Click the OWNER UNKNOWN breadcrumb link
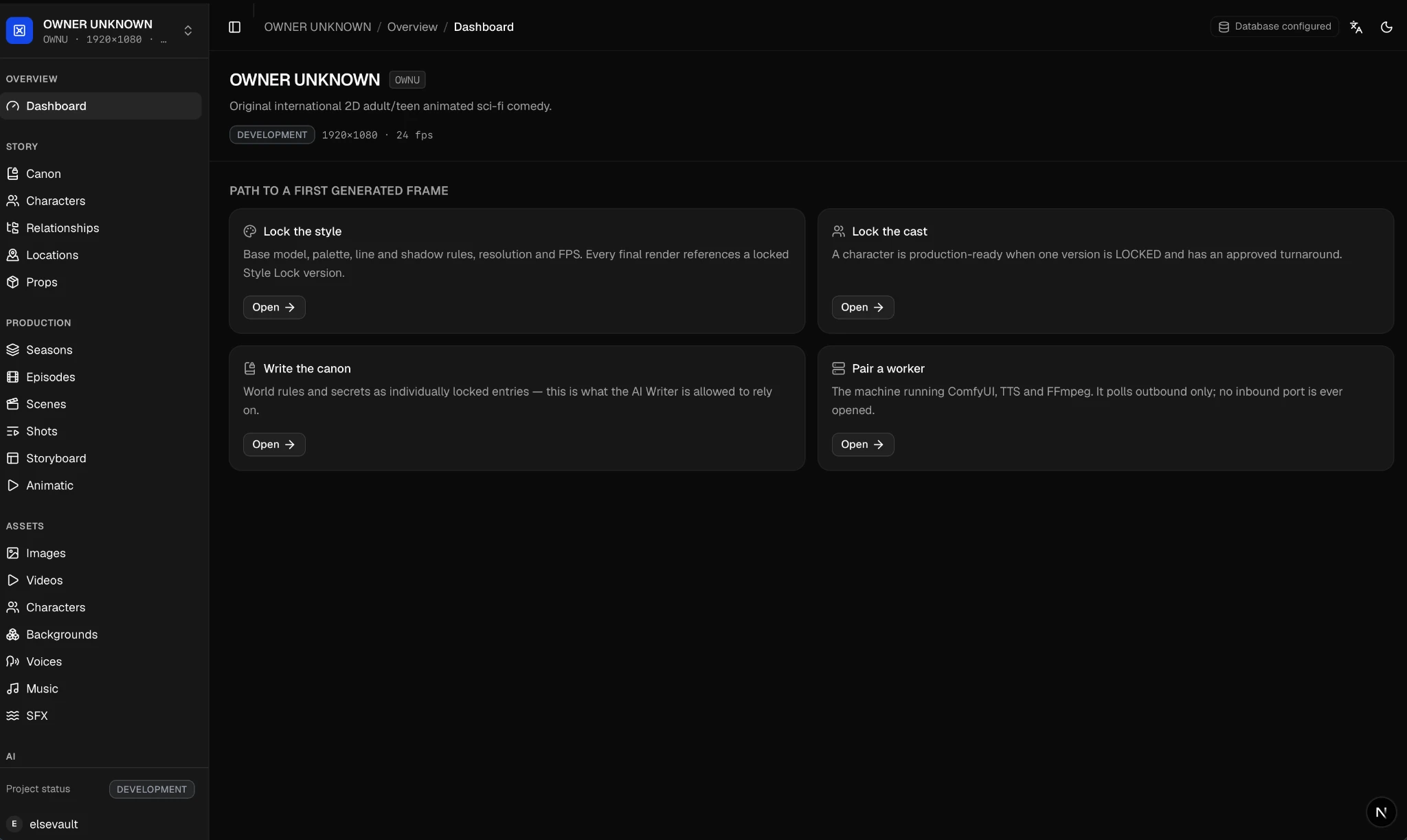The image size is (1407, 840). point(317,27)
